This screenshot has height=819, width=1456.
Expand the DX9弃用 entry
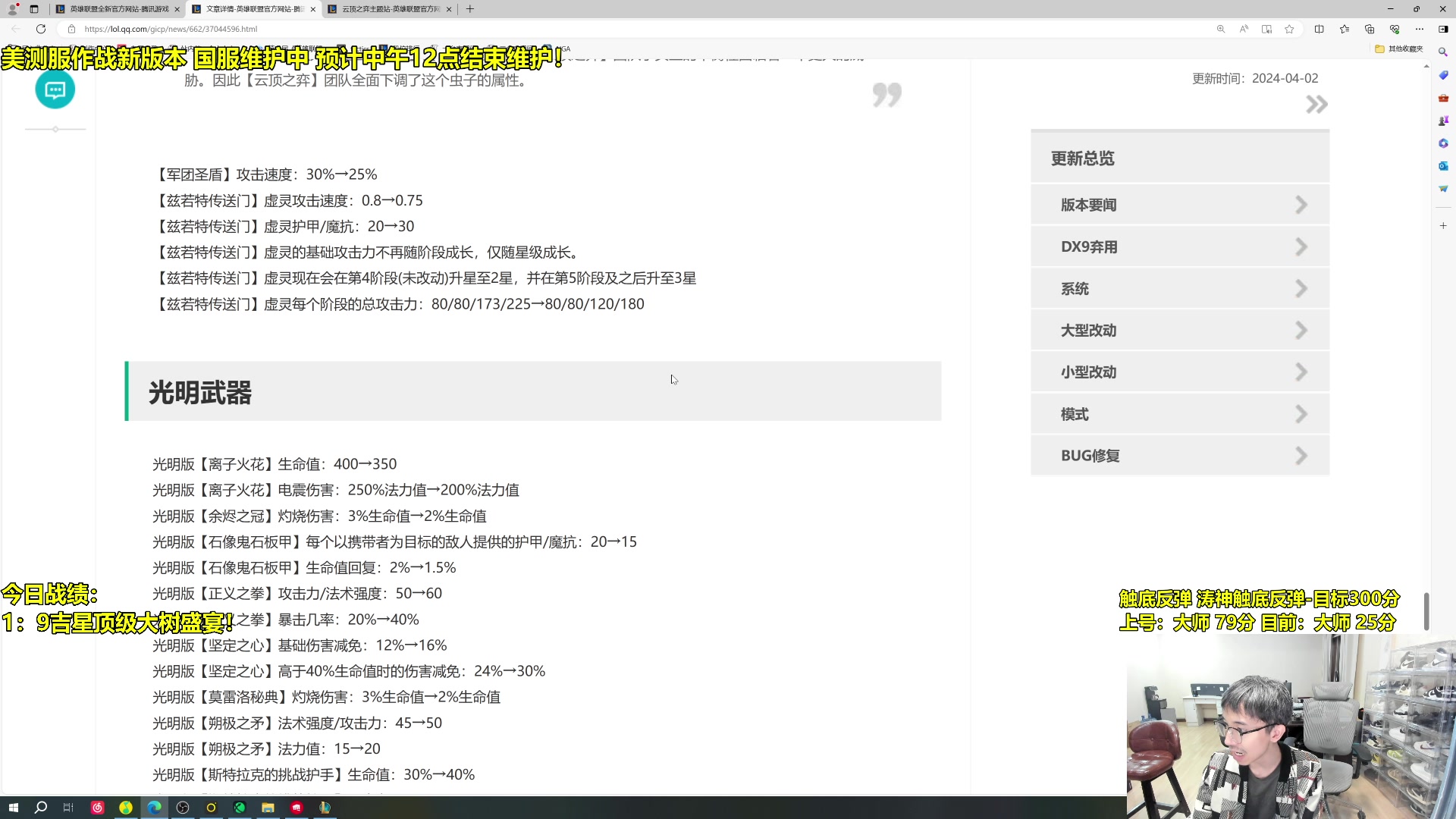point(1179,246)
